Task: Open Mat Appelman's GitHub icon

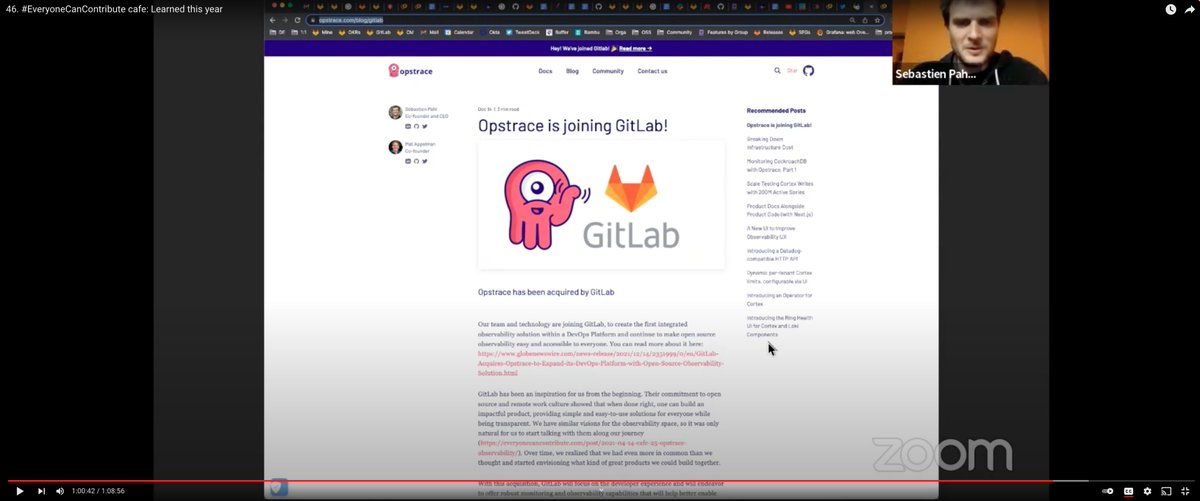Action: (416, 161)
